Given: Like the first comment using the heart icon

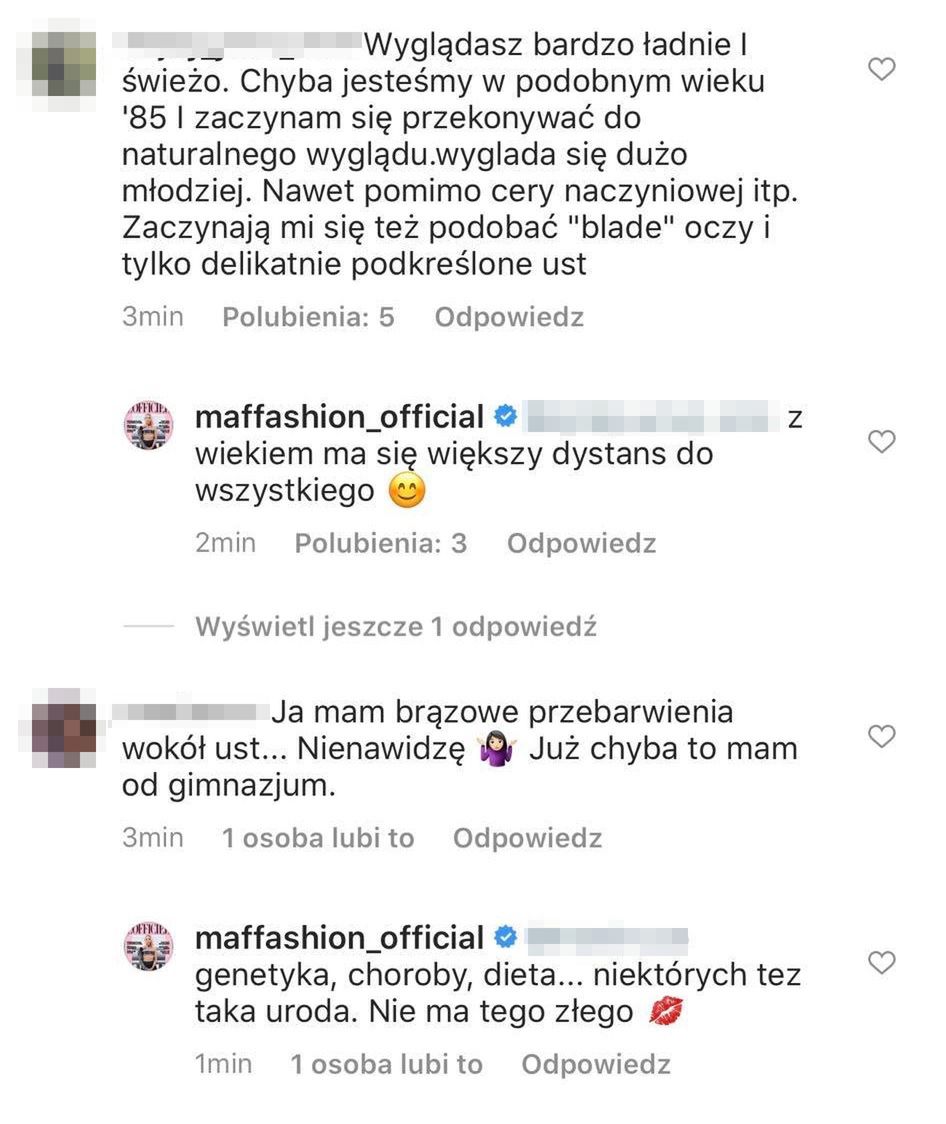Looking at the screenshot, I should click(x=881, y=69).
